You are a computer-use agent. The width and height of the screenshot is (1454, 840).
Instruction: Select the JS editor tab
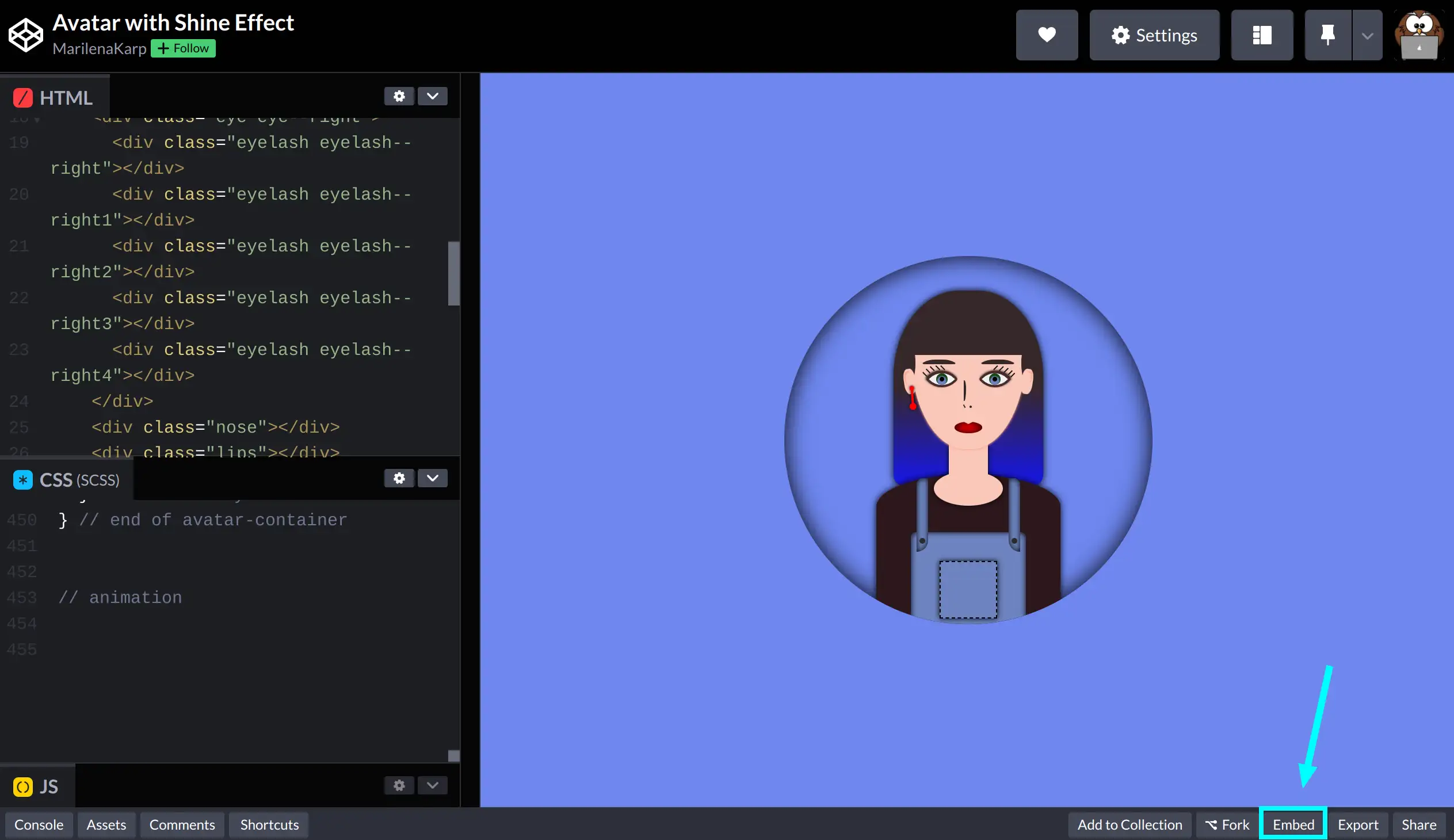[x=37, y=786]
